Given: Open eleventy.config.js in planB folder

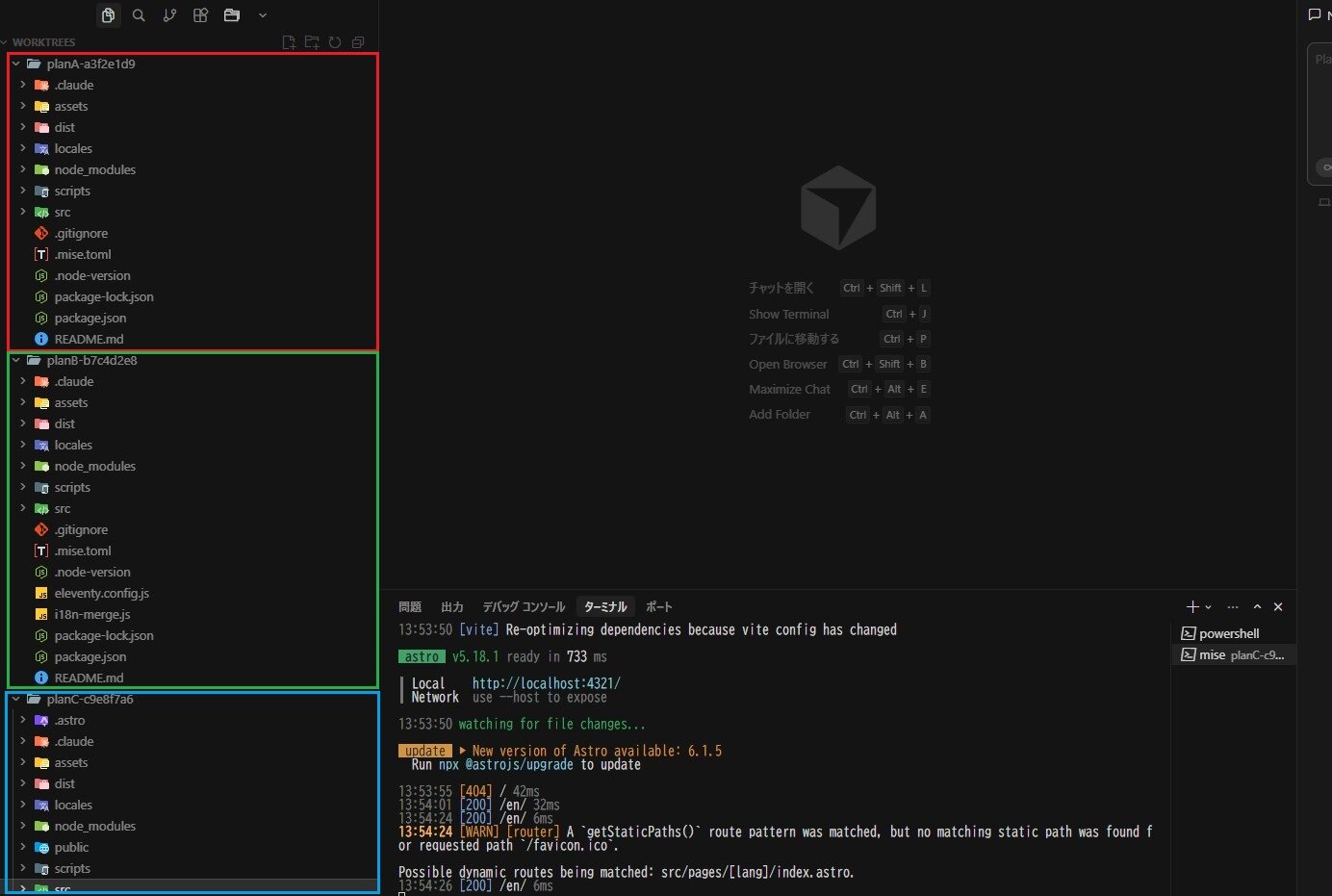Looking at the screenshot, I should [x=101, y=594].
